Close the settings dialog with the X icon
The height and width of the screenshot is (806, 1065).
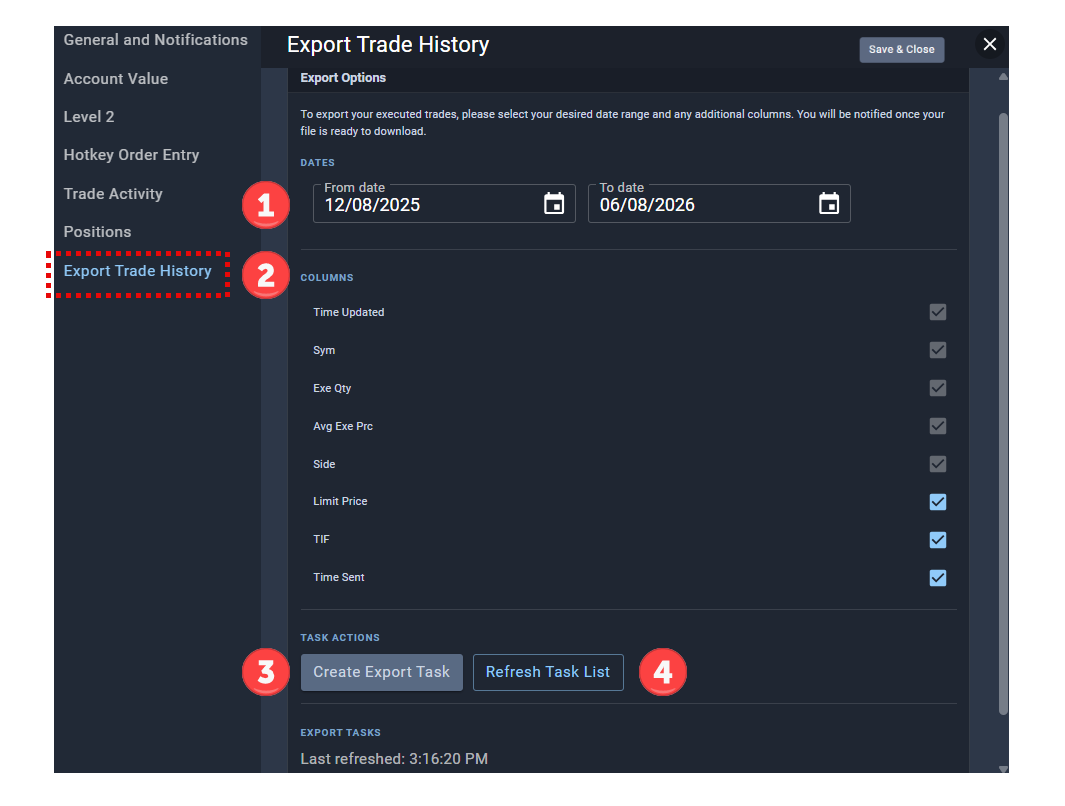(990, 44)
